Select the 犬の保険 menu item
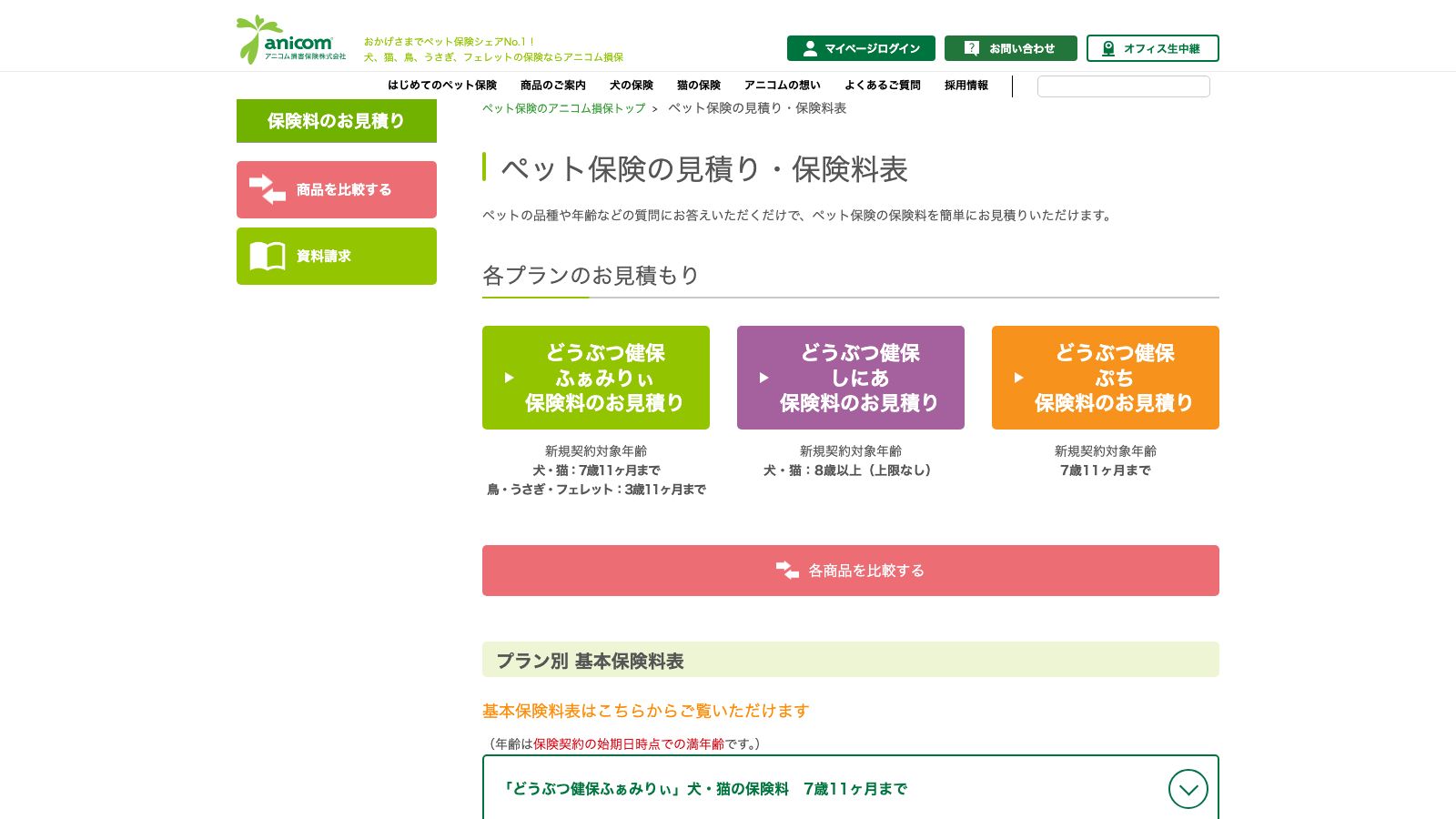Screen dimensions: 1456x819 632,86
